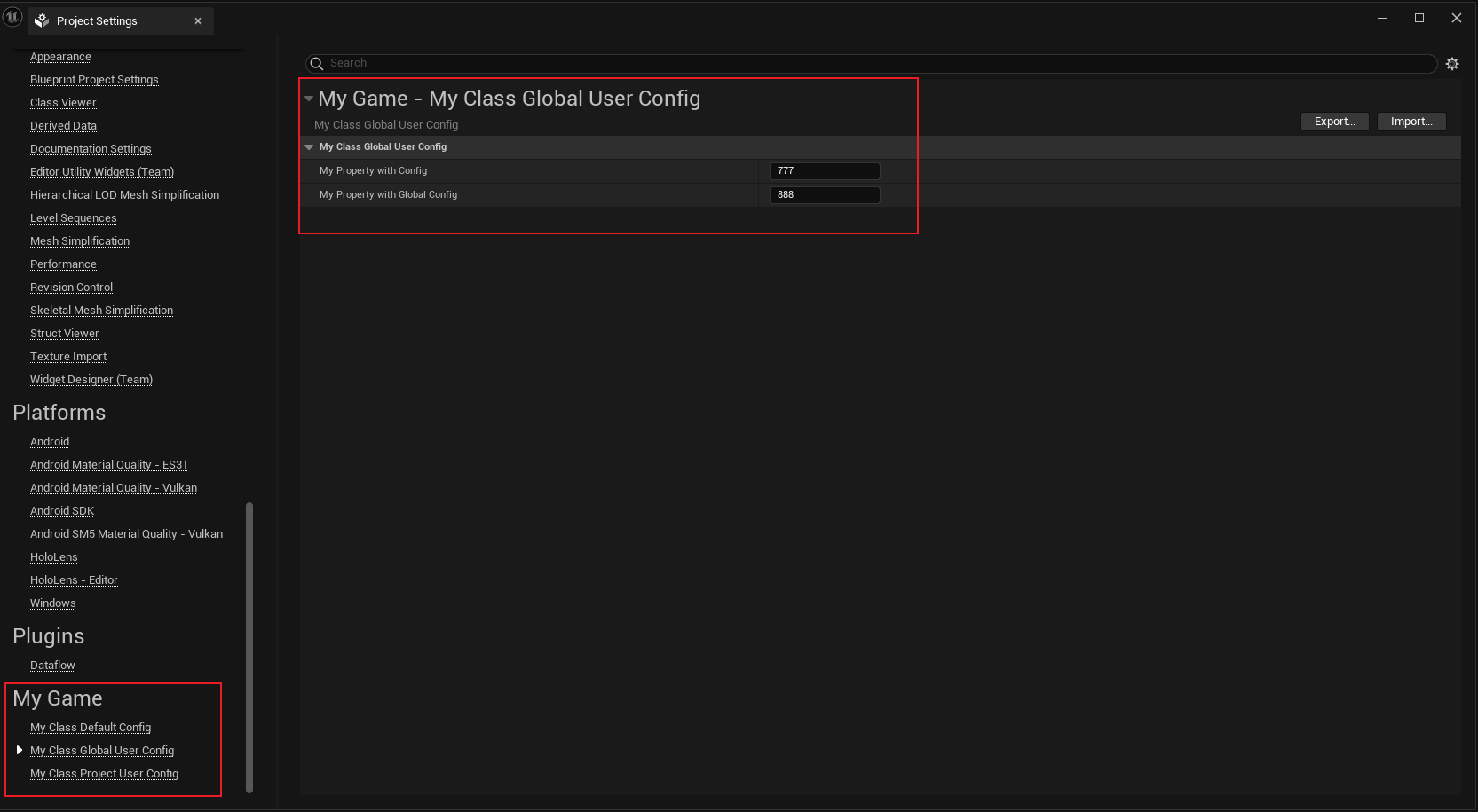
Task: Open My Class Default Config settings
Action: [x=91, y=728]
